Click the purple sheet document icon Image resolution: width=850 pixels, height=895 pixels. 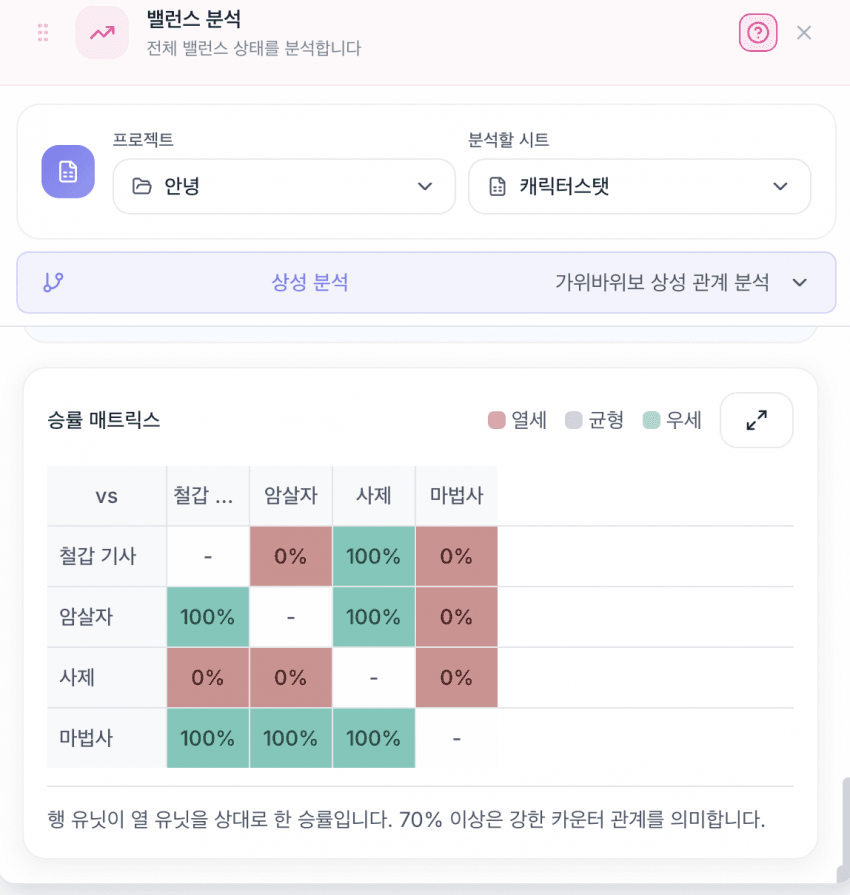[68, 172]
